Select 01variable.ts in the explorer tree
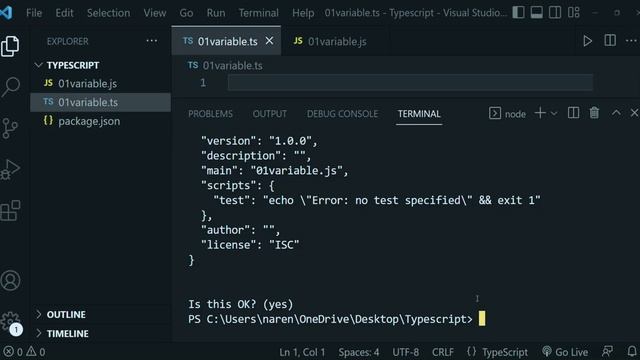 pos(101,102)
